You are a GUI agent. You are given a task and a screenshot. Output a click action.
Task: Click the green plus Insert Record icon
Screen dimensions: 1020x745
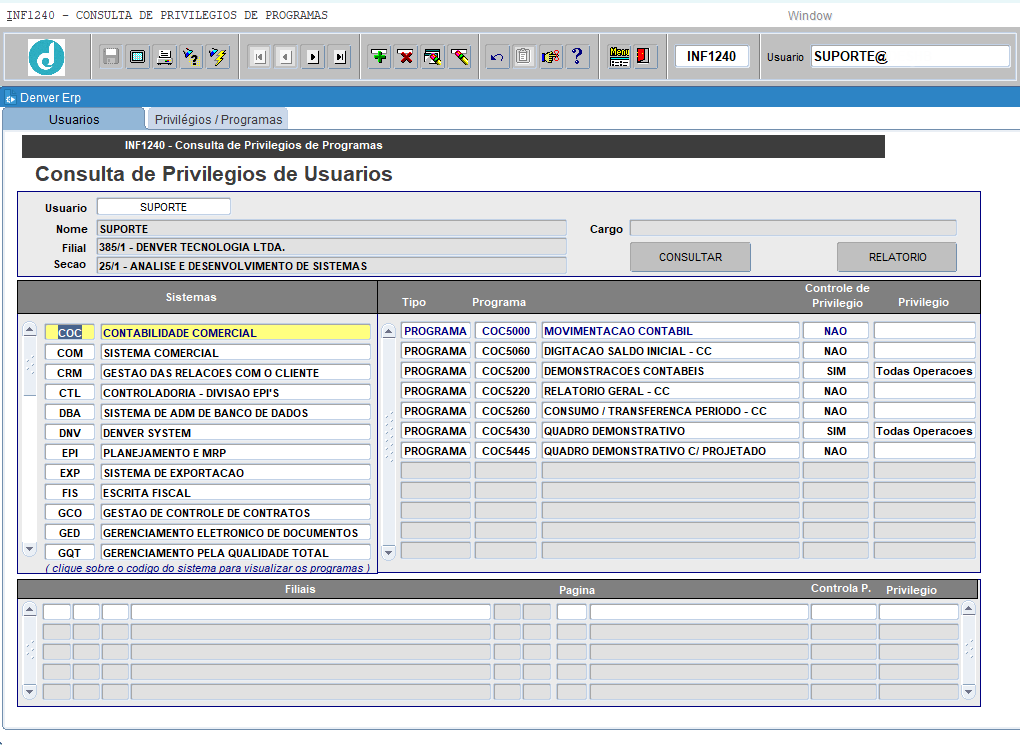tap(379, 57)
